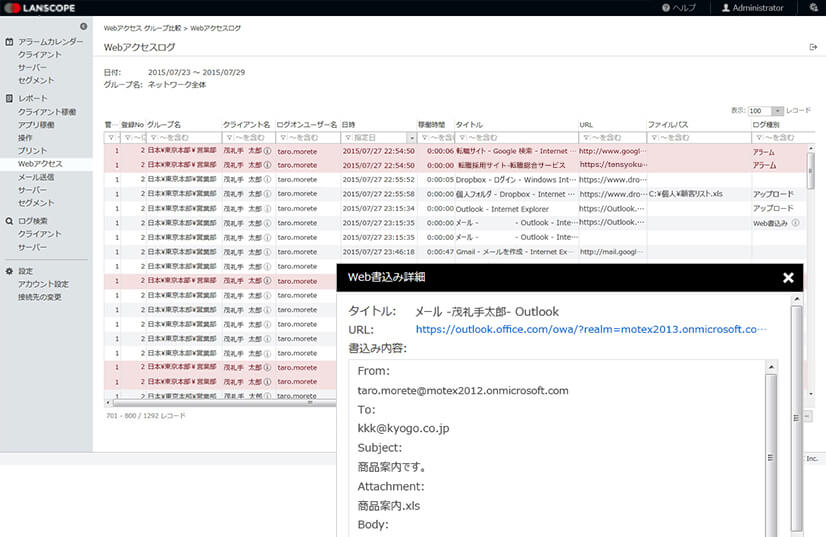Click the 稼働時間 column header
Image resolution: width=826 pixels, height=537 pixels.
[431, 125]
